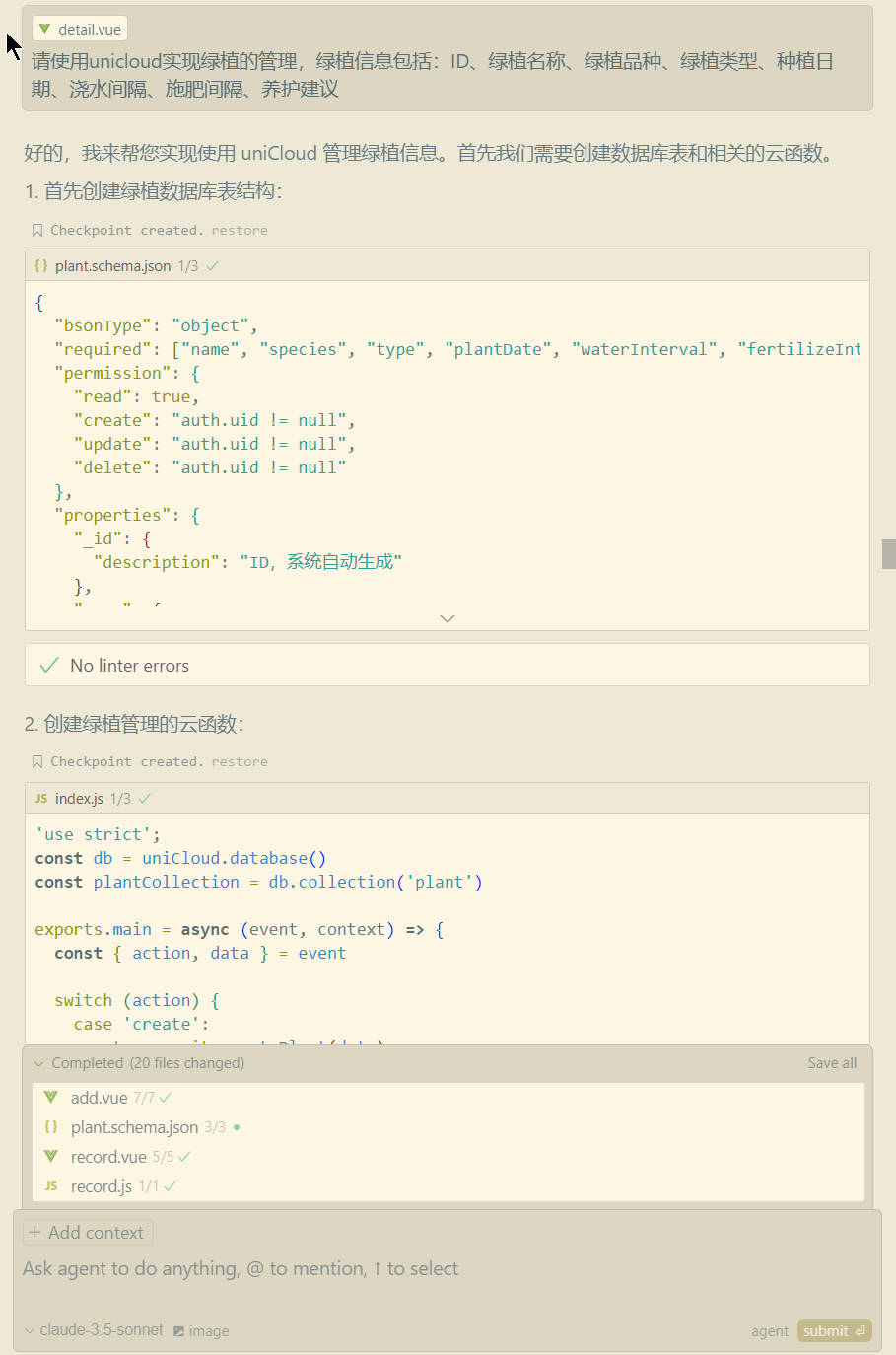
Task: Click the bookmark icon before Checkpoint created
Action: [35, 230]
